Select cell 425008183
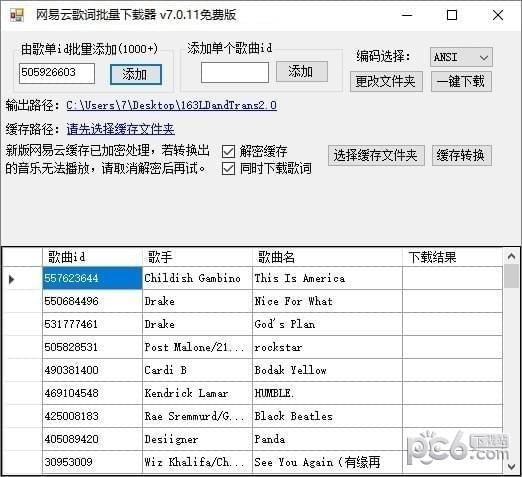 92,416
